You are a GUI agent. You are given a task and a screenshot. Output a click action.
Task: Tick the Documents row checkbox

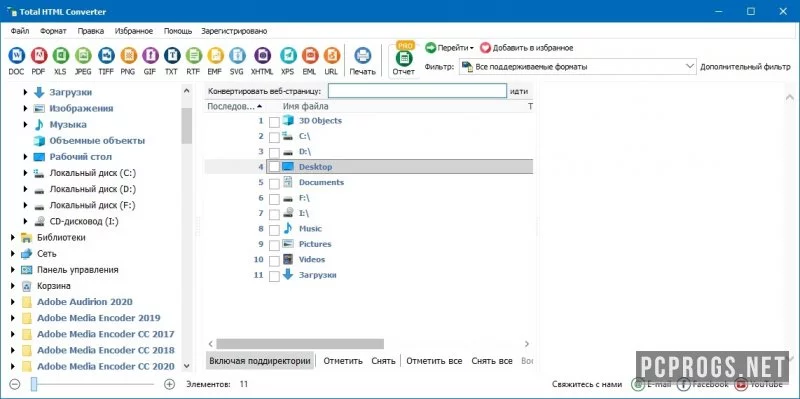(x=274, y=183)
